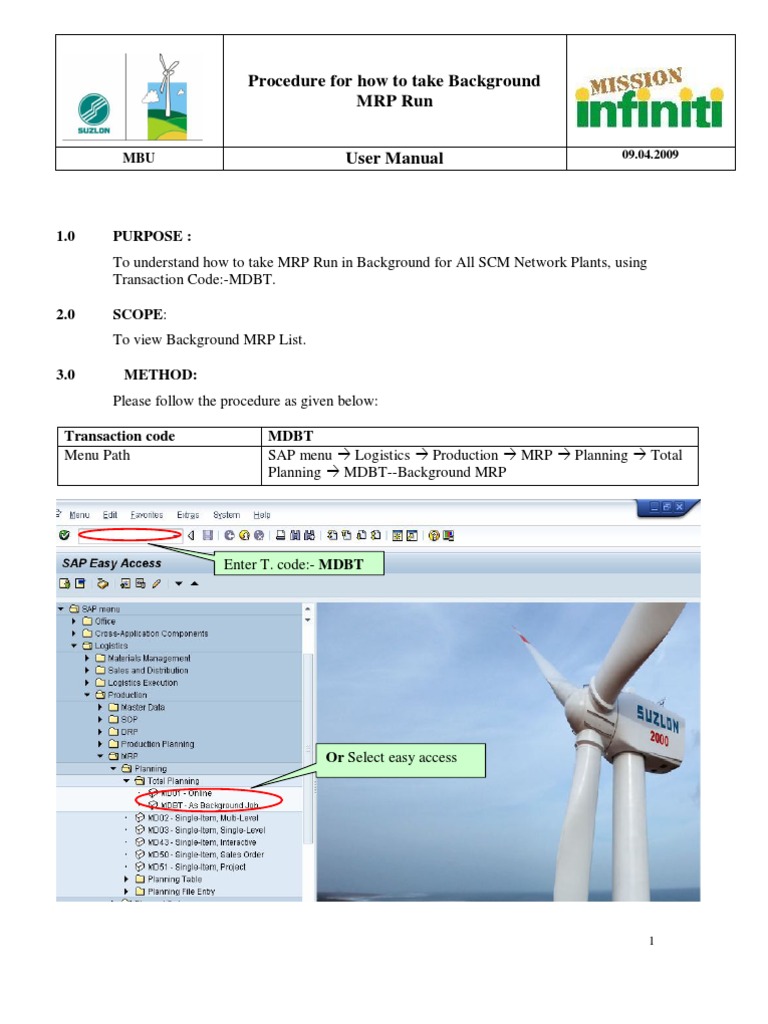Click the Save diskette icon
768x1024 pixels.
click(x=208, y=536)
